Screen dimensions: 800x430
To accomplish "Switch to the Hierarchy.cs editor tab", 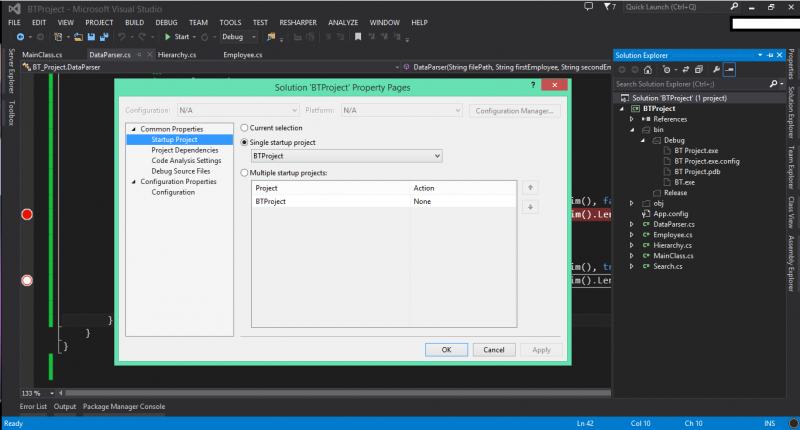I will (x=177, y=55).
